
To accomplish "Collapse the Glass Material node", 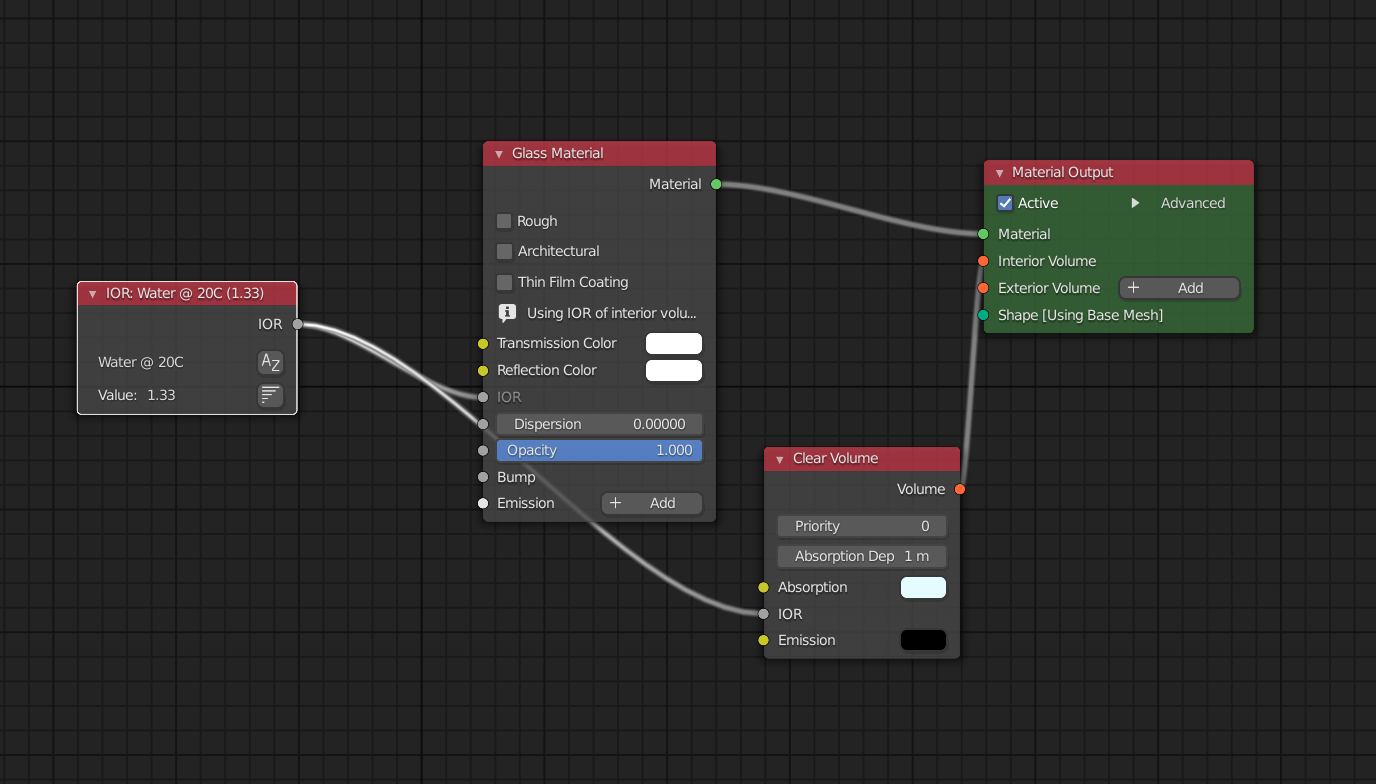I will coord(498,154).
